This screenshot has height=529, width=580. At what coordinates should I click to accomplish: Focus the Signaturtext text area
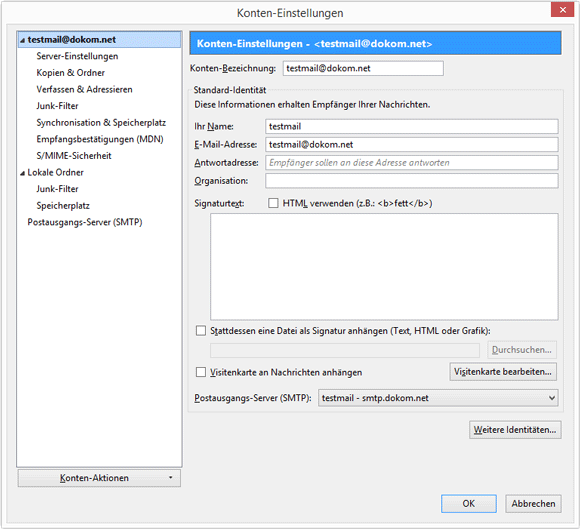384,267
